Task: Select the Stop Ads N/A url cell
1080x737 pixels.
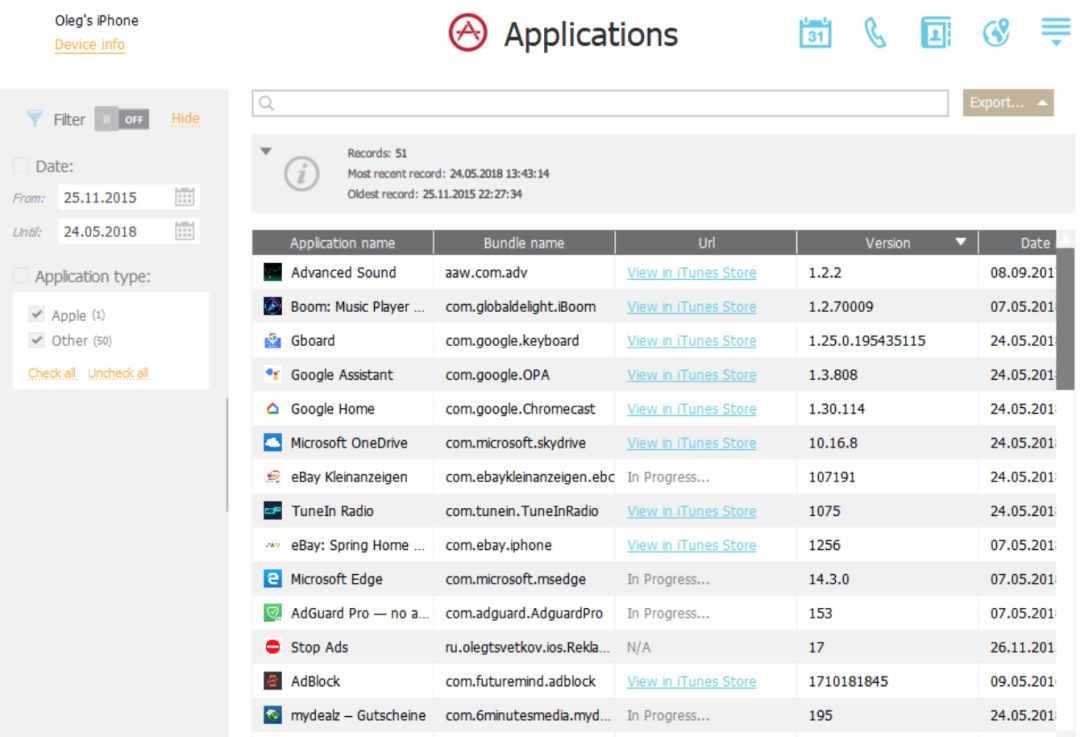Action: [x=706, y=647]
